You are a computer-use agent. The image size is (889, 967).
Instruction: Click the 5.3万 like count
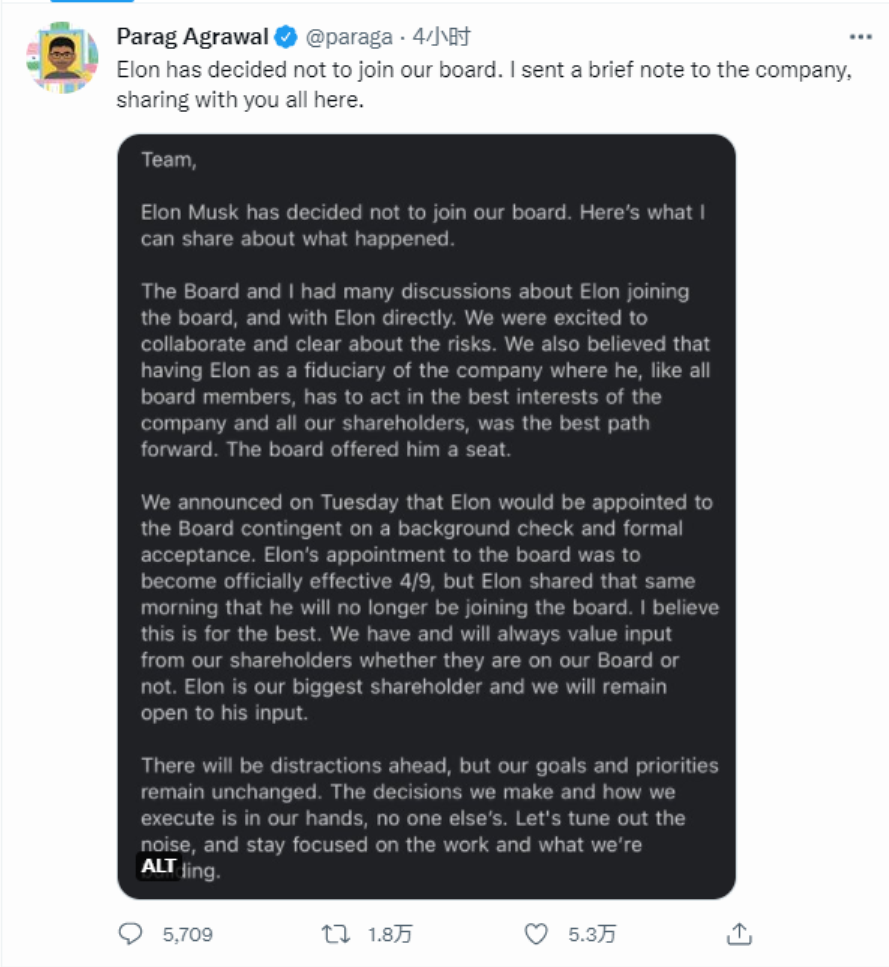point(592,934)
